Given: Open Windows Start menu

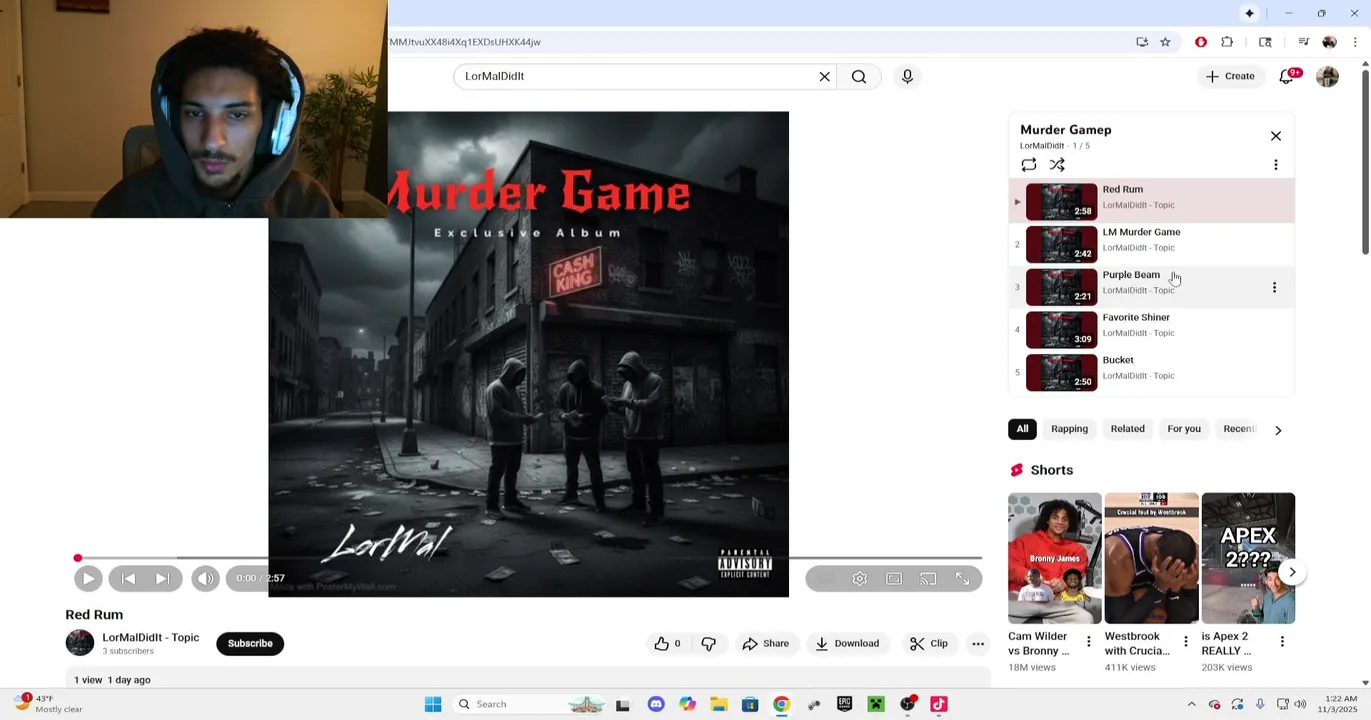Looking at the screenshot, I should point(433,704).
